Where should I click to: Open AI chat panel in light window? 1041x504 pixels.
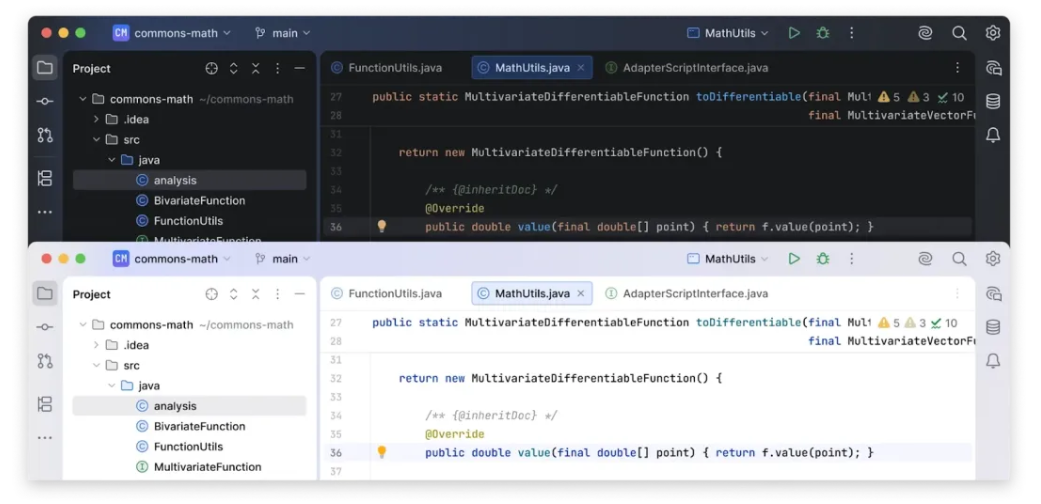tap(993, 294)
